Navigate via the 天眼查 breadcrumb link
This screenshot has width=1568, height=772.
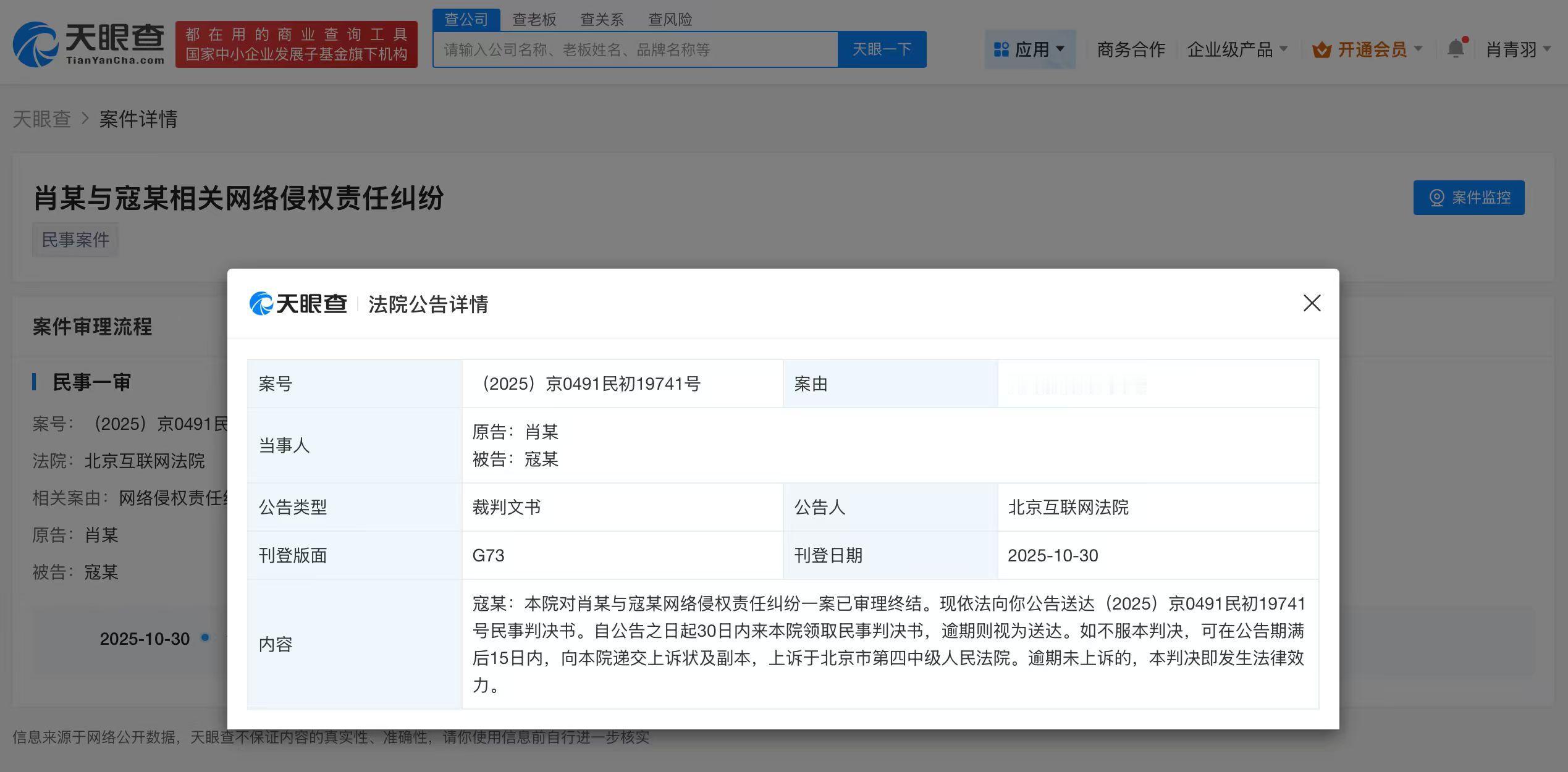[41, 119]
